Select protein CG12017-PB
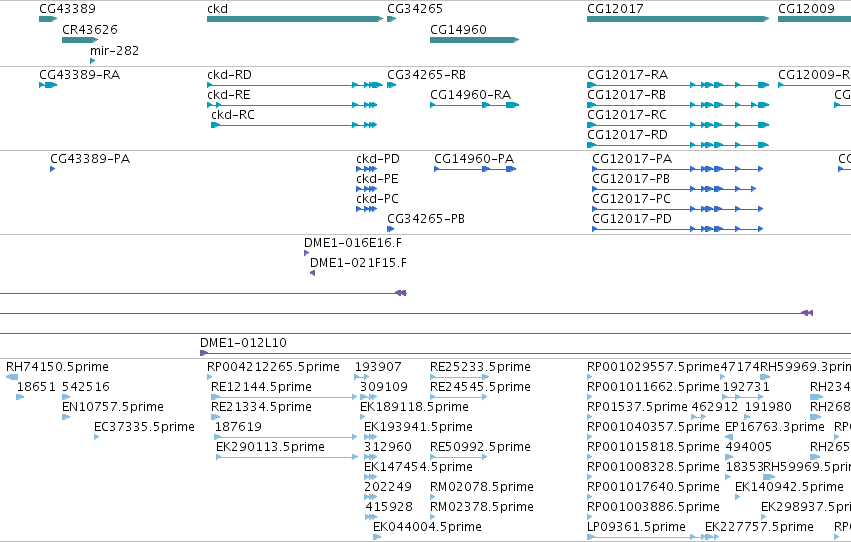 point(674,189)
